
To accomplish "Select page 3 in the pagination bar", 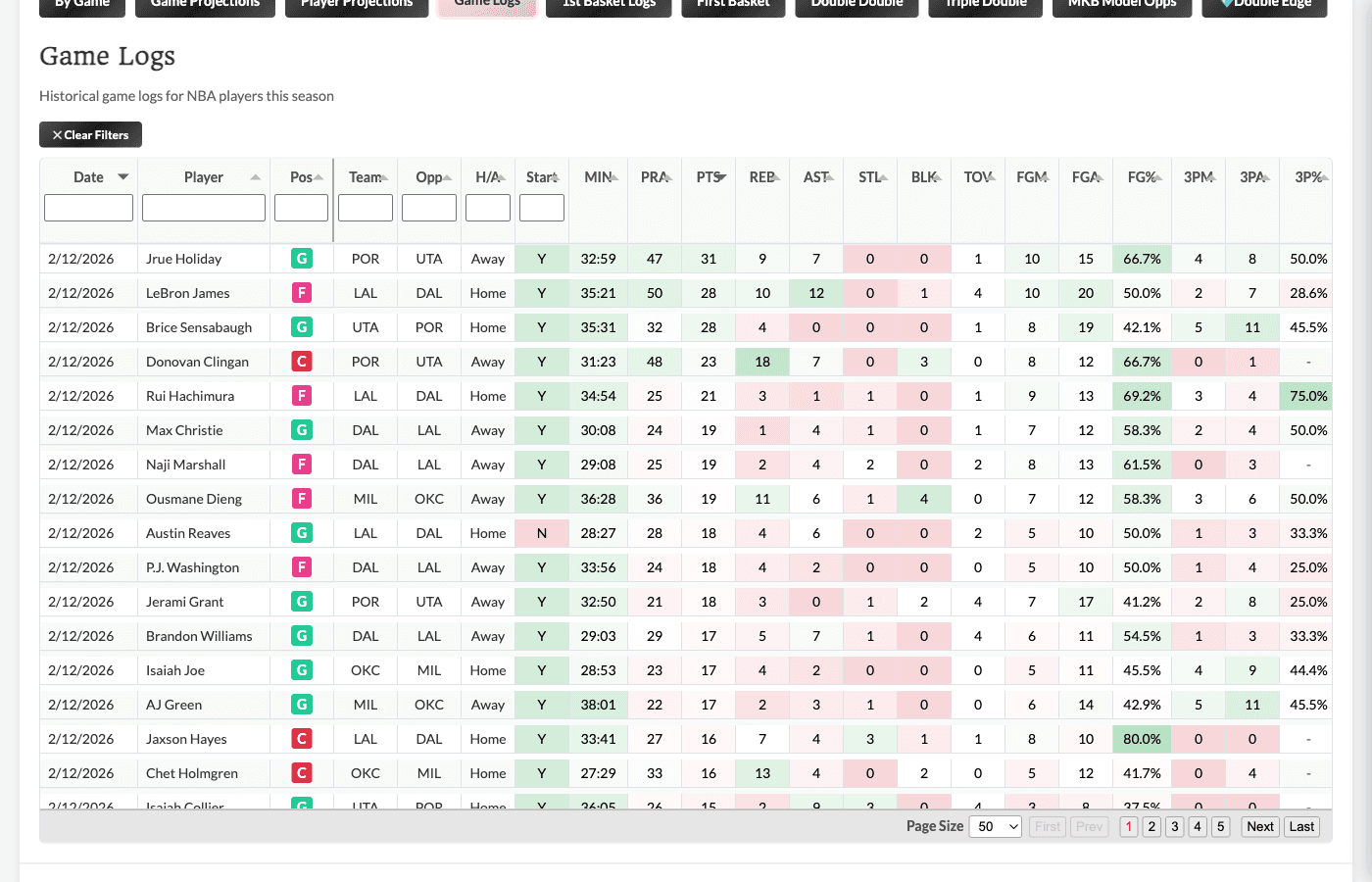I will pos(1174,826).
